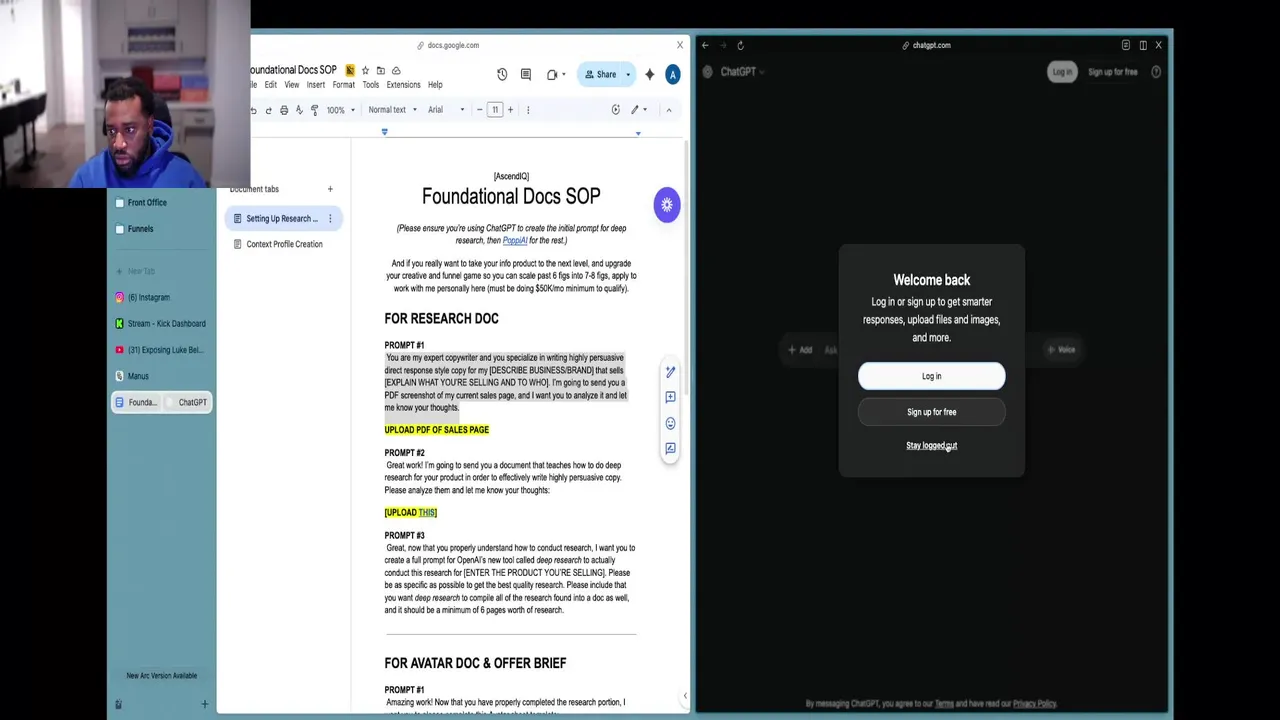Expand the Share button dropdown arrow

628,74
